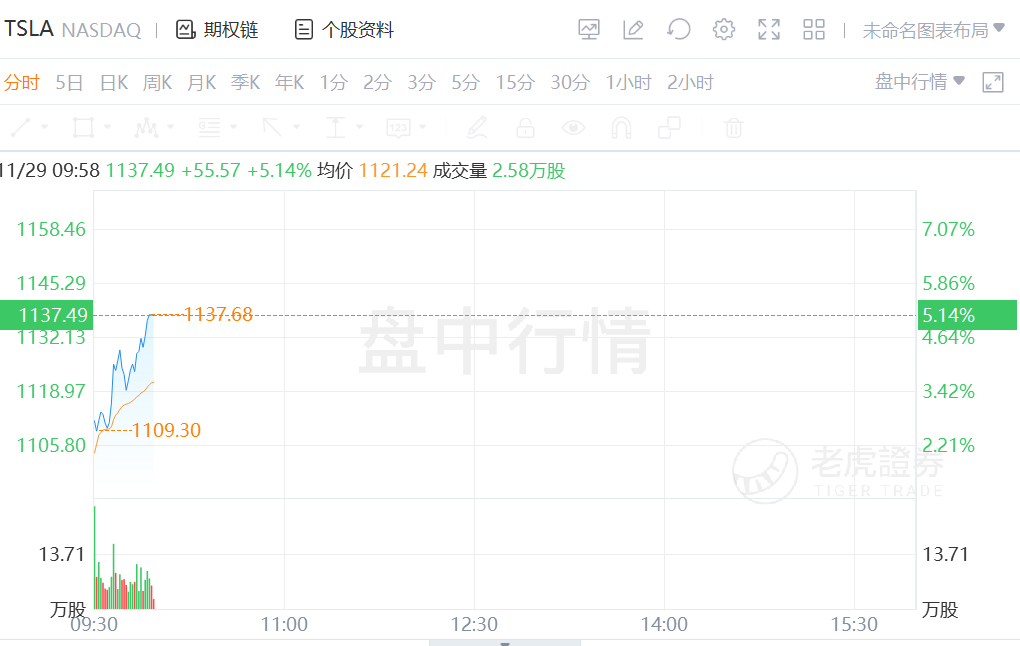Open 个股资料 stock profile
Screen dimensions: 1020x646
tap(344, 30)
